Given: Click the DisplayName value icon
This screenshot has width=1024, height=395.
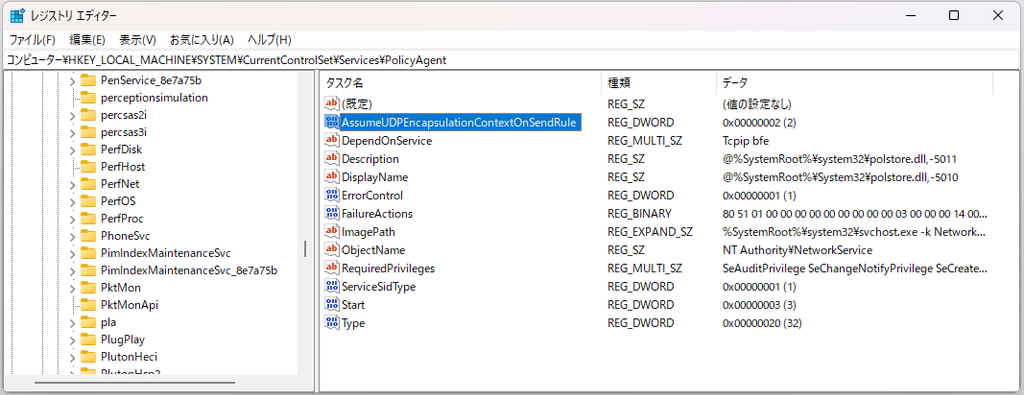Looking at the screenshot, I should pos(332,177).
